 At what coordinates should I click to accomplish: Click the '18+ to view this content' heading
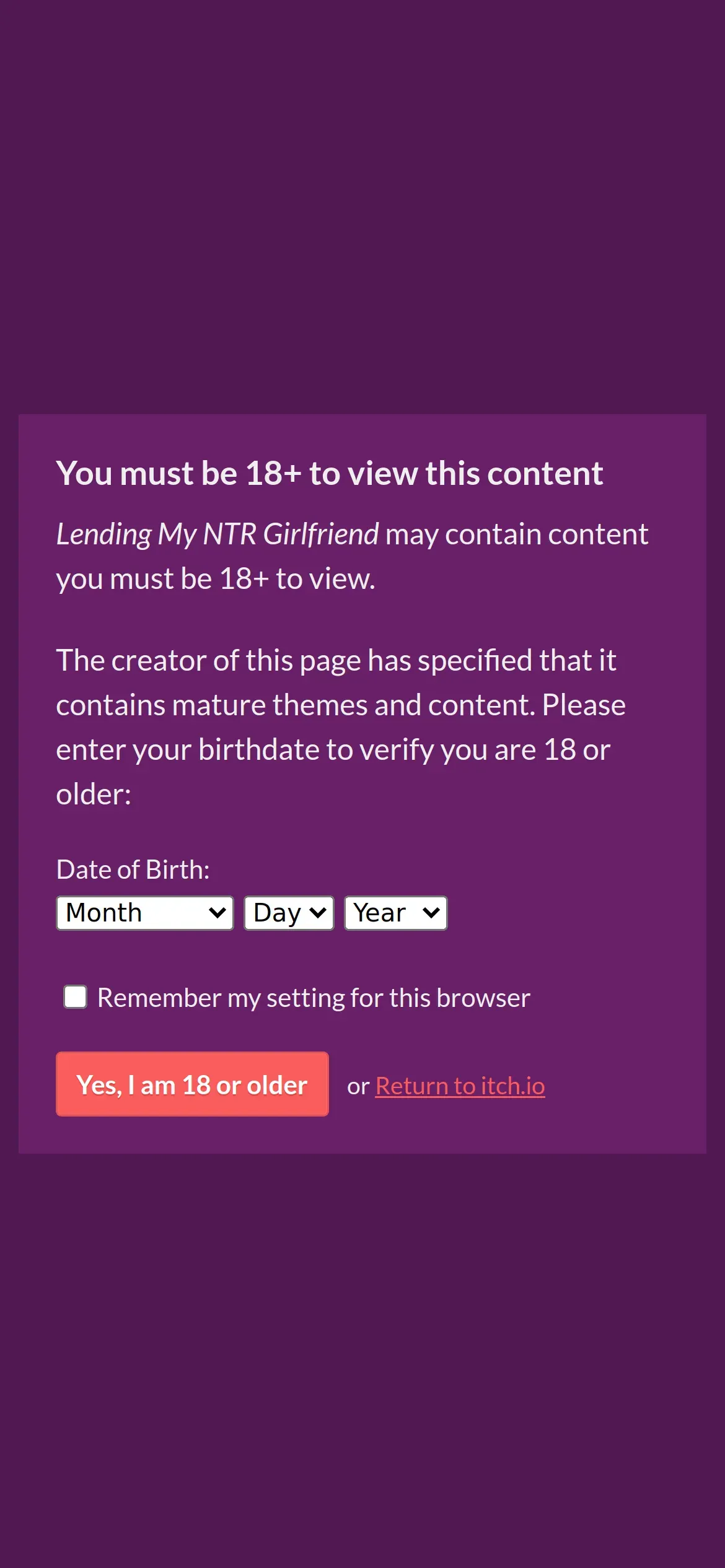tap(329, 474)
